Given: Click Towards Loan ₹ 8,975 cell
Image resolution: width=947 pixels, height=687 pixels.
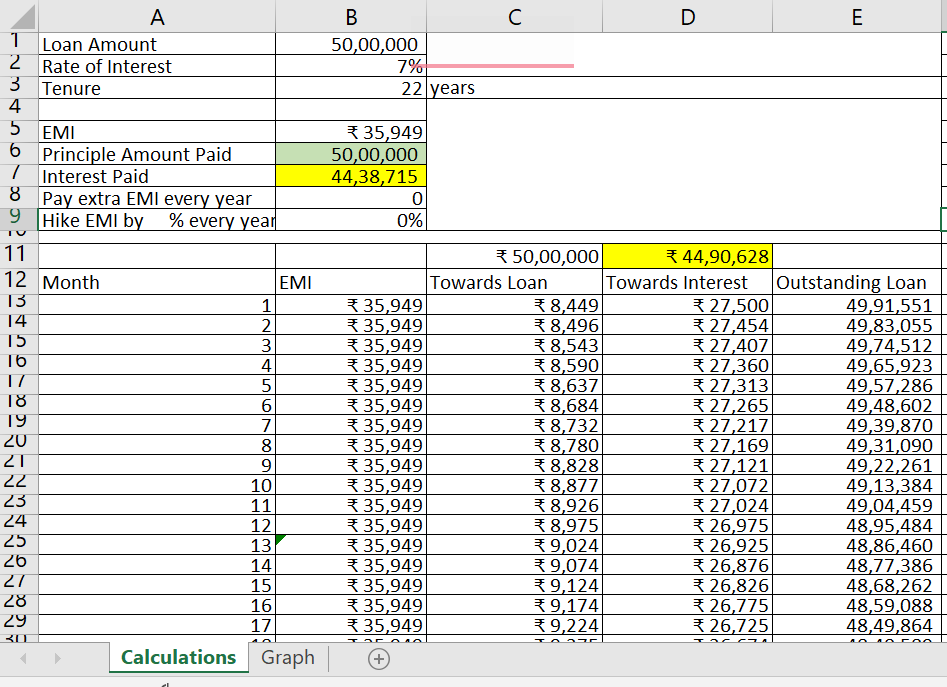Looking at the screenshot, I should (515, 525).
